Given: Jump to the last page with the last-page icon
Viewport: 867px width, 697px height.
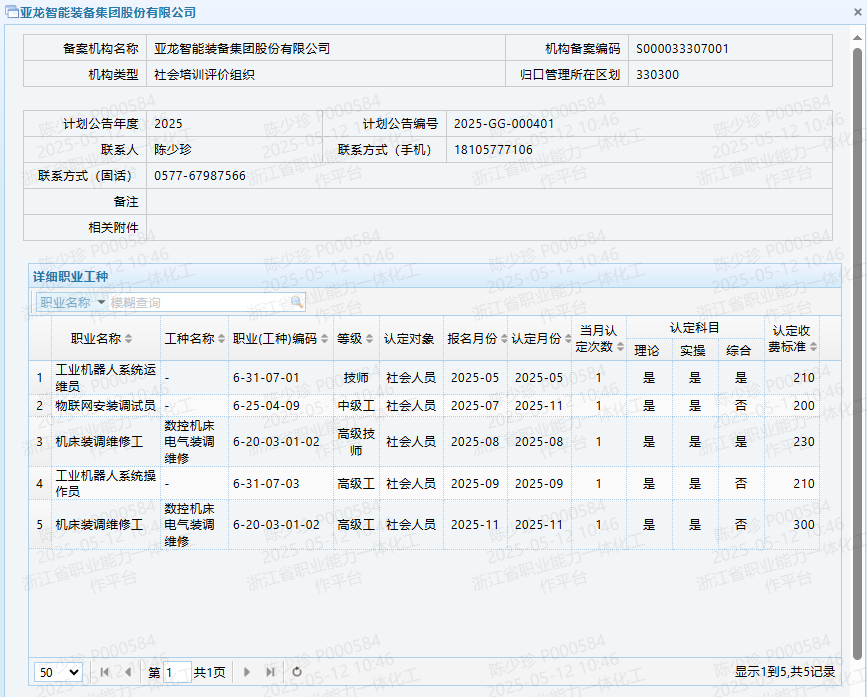Looking at the screenshot, I should [x=270, y=672].
